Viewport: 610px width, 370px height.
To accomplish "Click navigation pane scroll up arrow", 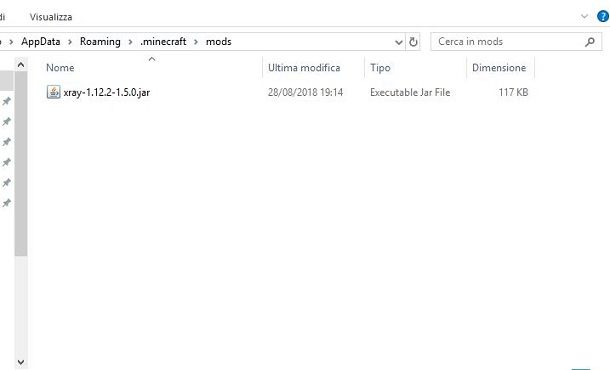I will tap(21, 65).
